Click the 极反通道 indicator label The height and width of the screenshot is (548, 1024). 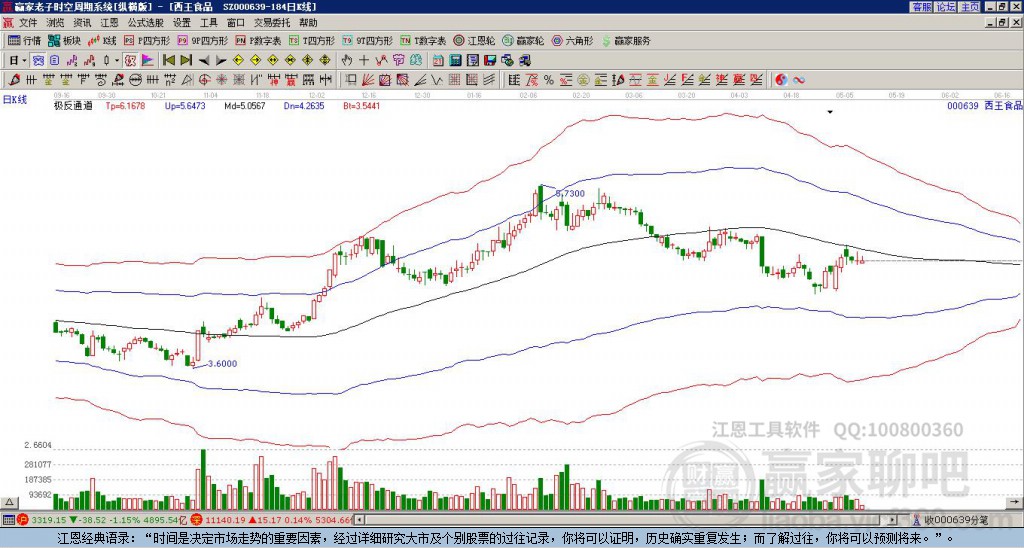[73, 106]
